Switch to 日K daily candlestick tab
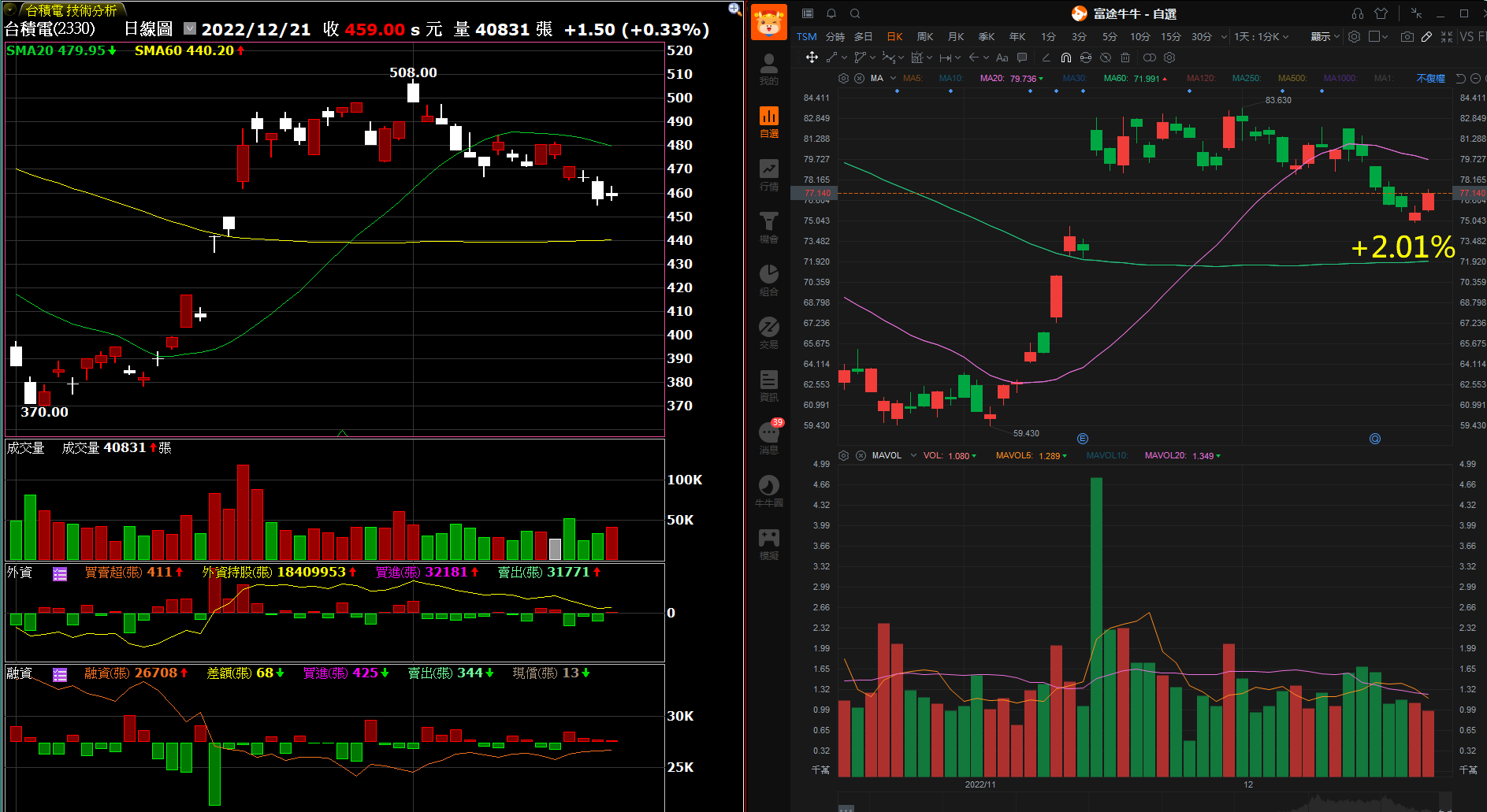1487x812 pixels. (x=895, y=36)
